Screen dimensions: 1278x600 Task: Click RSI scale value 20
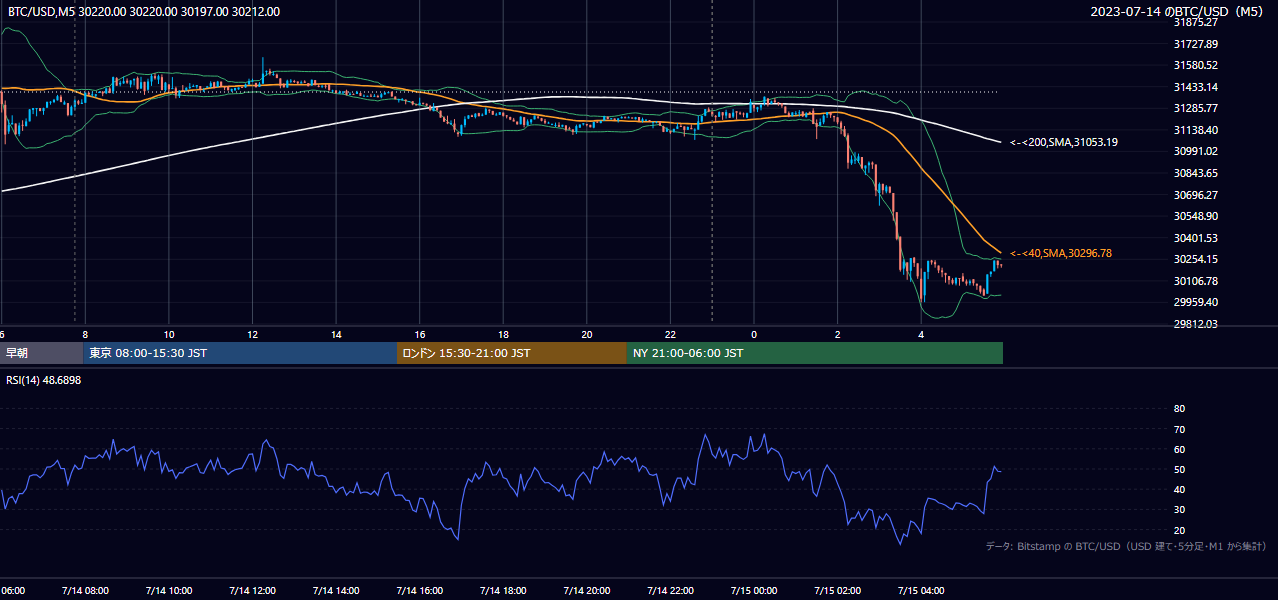pyautogui.click(x=1179, y=530)
